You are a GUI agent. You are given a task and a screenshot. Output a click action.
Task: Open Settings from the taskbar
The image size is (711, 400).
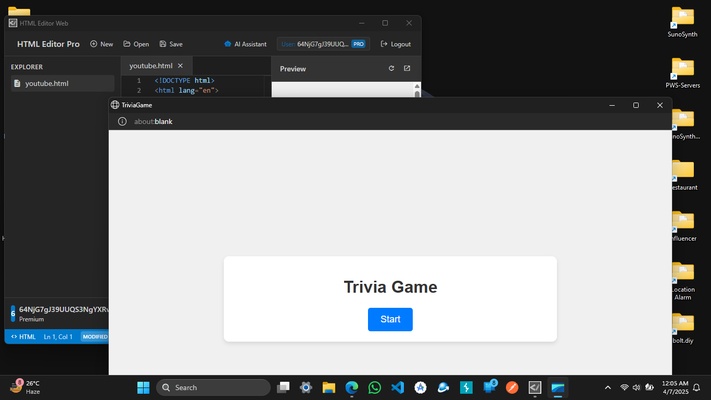pyautogui.click(x=306, y=387)
